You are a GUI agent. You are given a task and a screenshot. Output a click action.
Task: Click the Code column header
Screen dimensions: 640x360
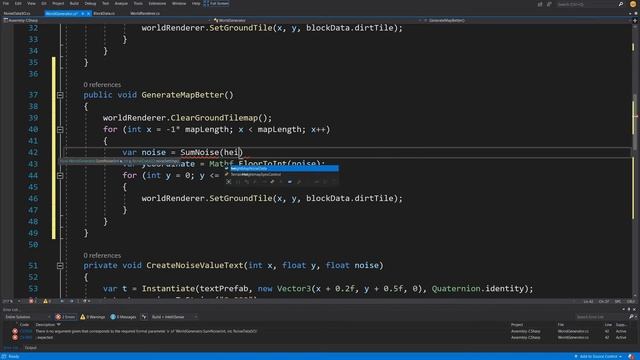point(24,325)
